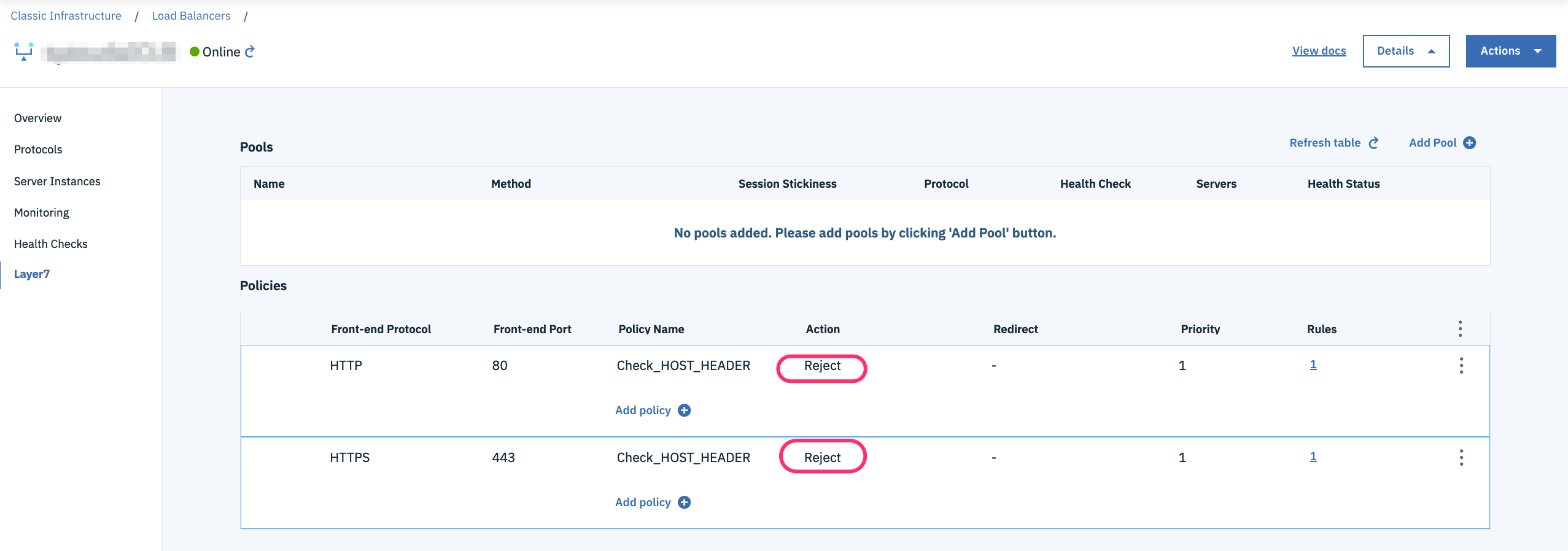Select Server Instances in the sidebar
This screenshot has width=1568, height=551.
[x=57, y=182]
